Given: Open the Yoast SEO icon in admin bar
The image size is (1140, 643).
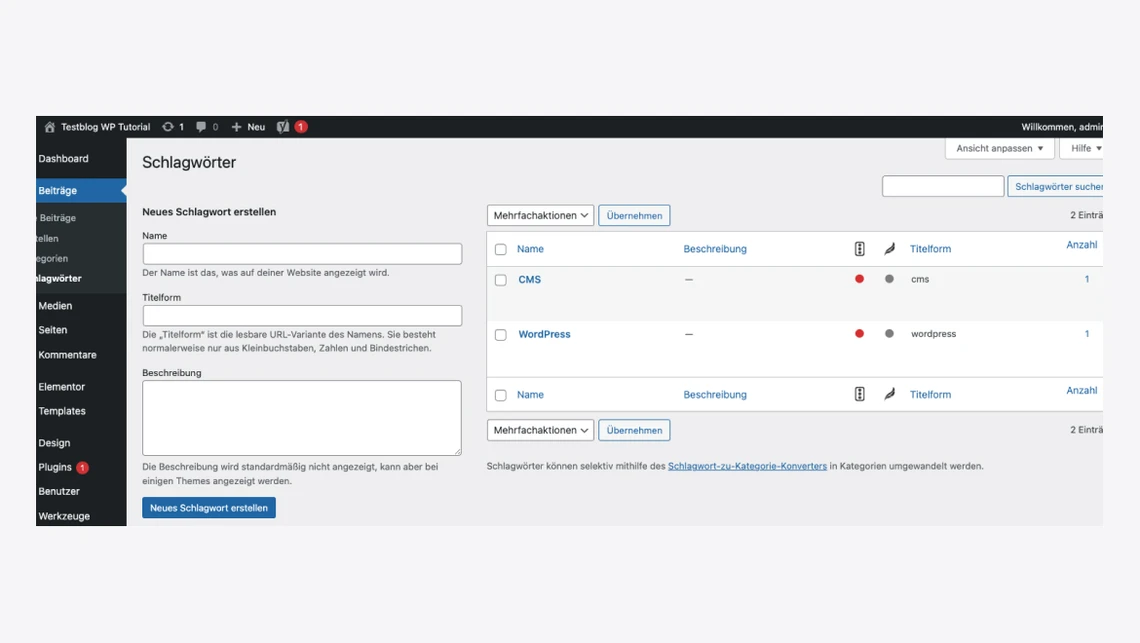Looking at the screenshot, I should pos(284,127).
